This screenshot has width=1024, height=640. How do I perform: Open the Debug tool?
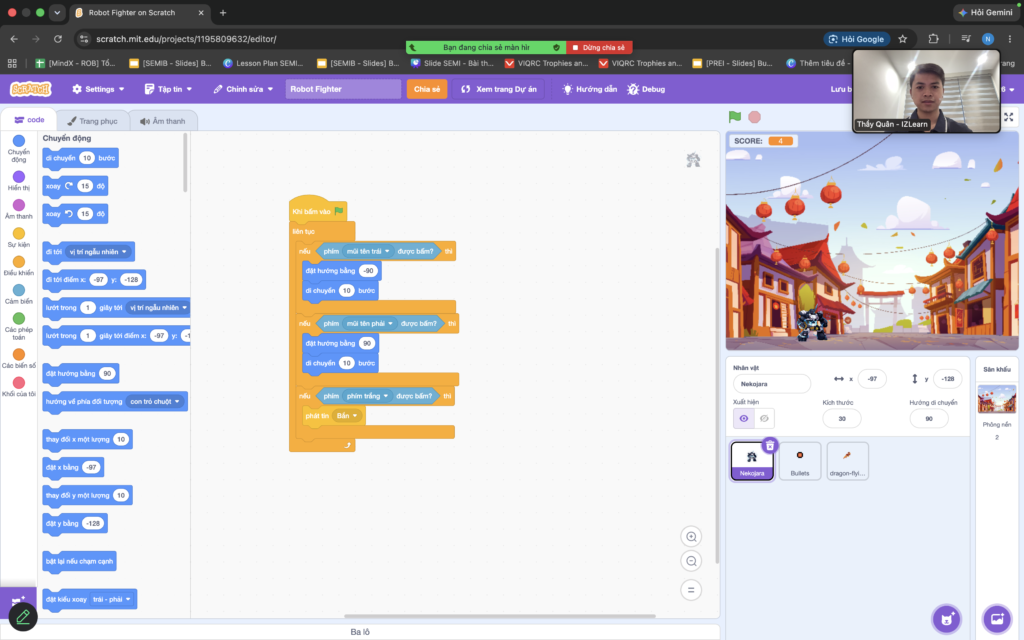point(646,89)
